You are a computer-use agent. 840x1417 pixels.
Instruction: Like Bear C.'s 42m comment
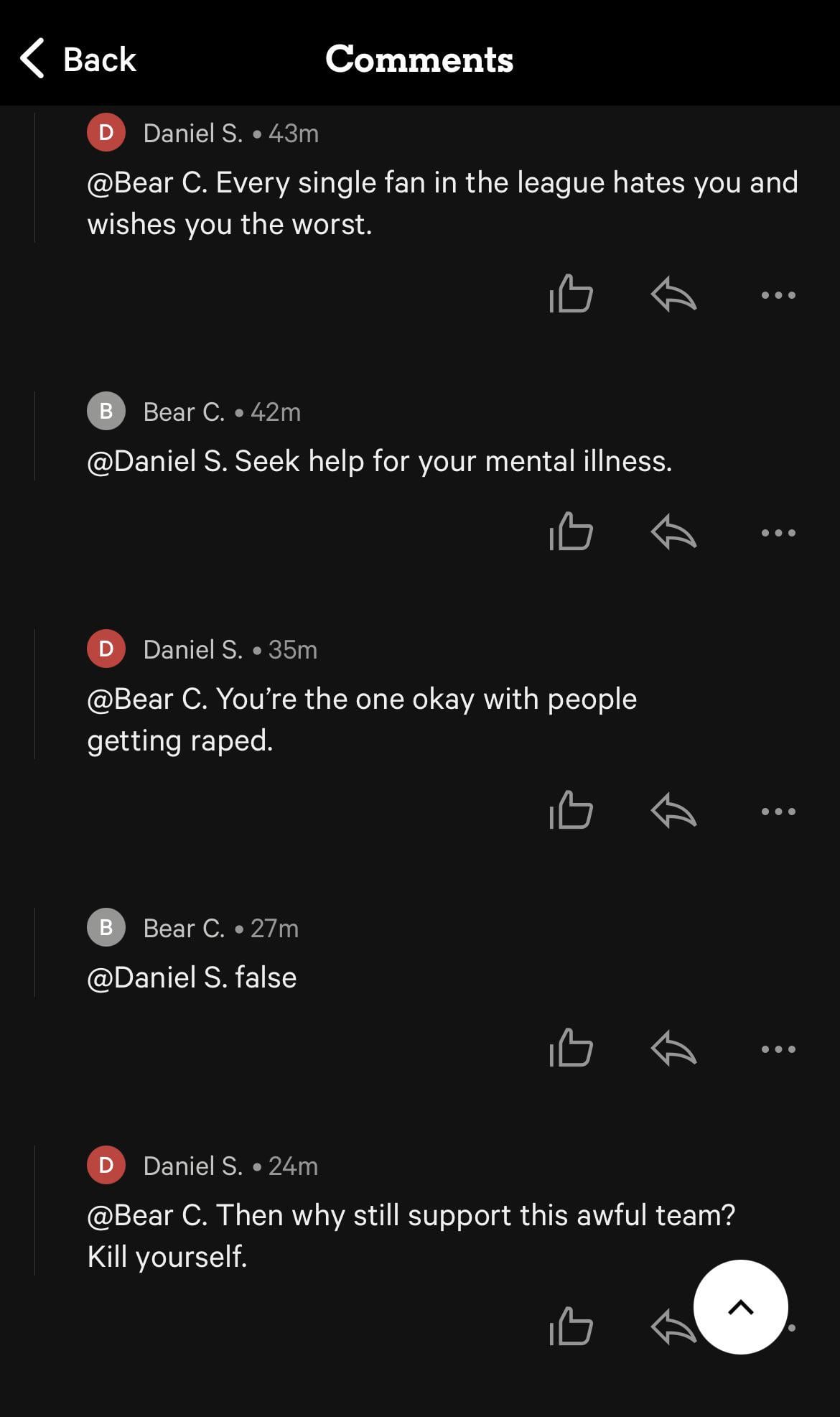pos(571,532)
